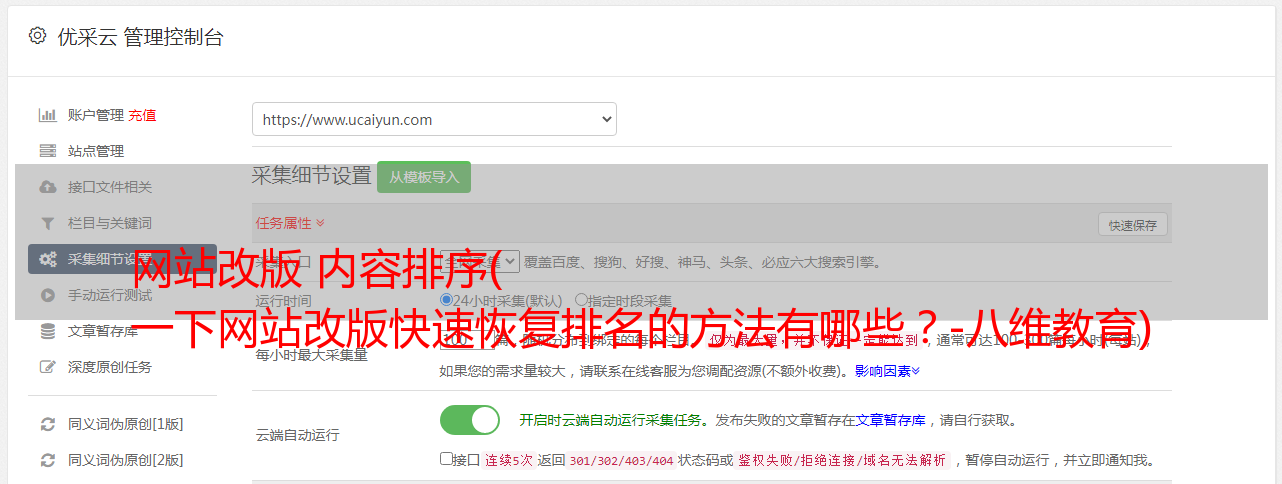
Task: Open 同义词伪原创[1版] in the sidebar
Action: click(x=125, y=424)
